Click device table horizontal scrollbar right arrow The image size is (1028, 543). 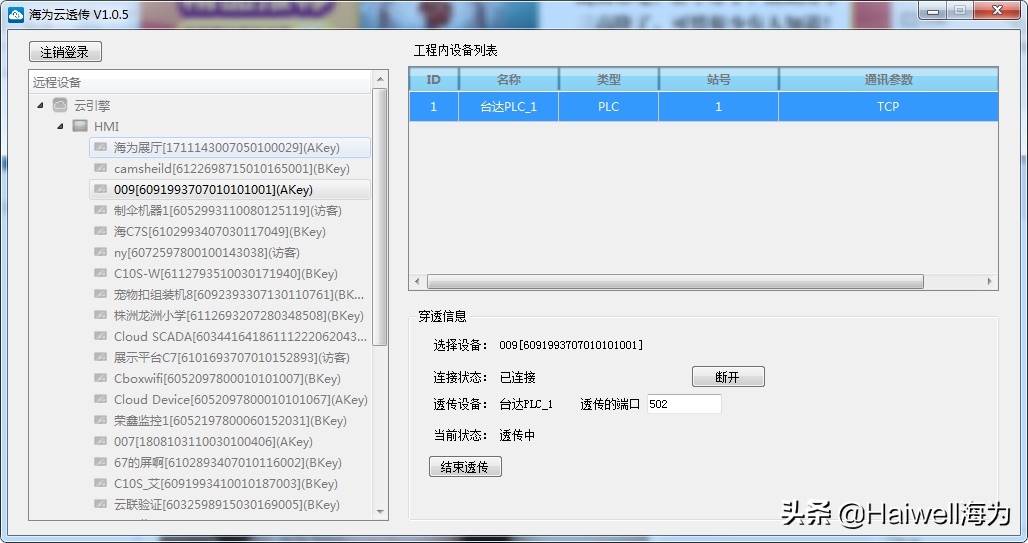coord(990,281)
